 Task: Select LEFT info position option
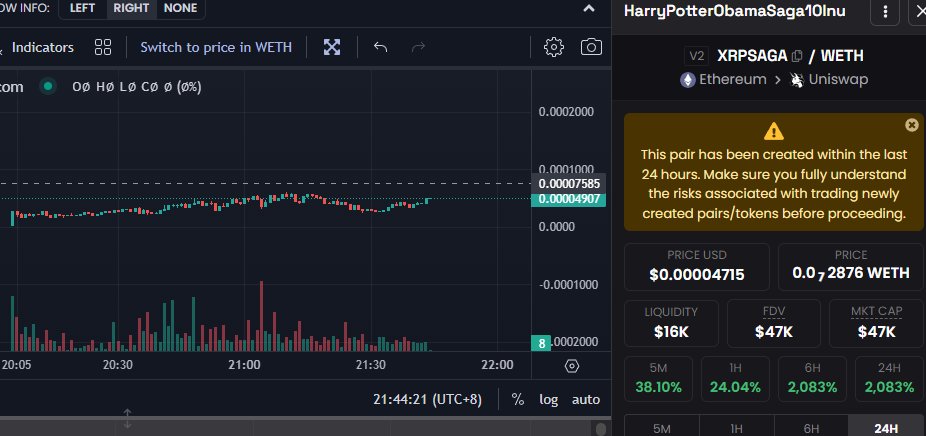click(x=82, y=8)
